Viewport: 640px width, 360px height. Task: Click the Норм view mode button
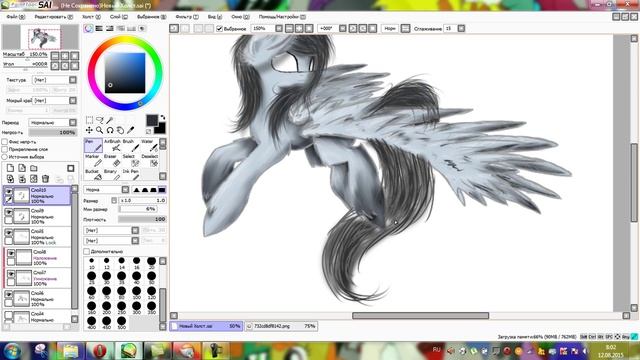[x=390, y=29]
